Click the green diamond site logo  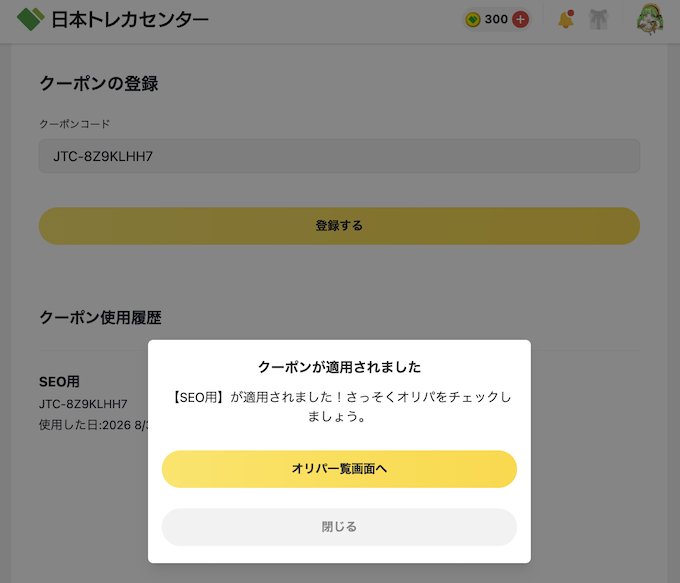pos(30,19)
